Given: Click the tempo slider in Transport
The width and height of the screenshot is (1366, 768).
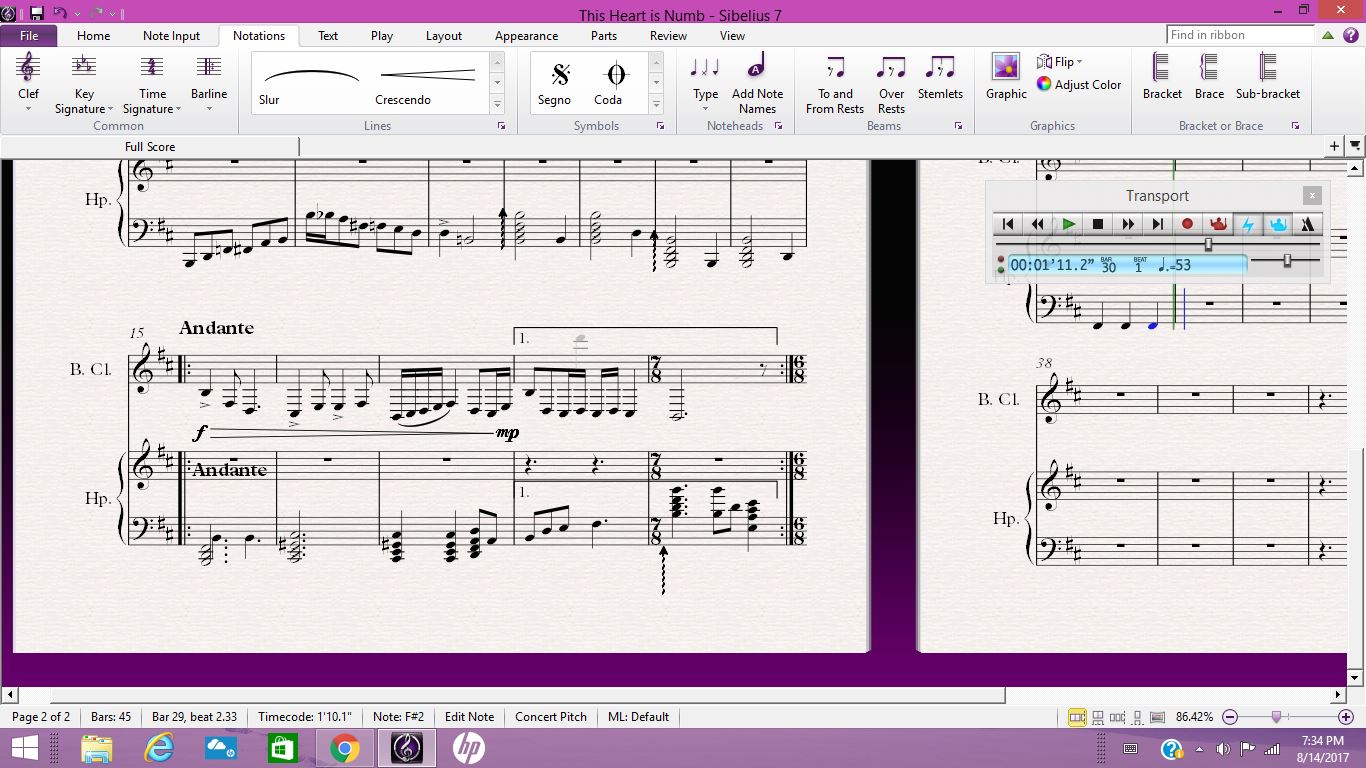Looking at the screenshot, I should coord(1287,261).
